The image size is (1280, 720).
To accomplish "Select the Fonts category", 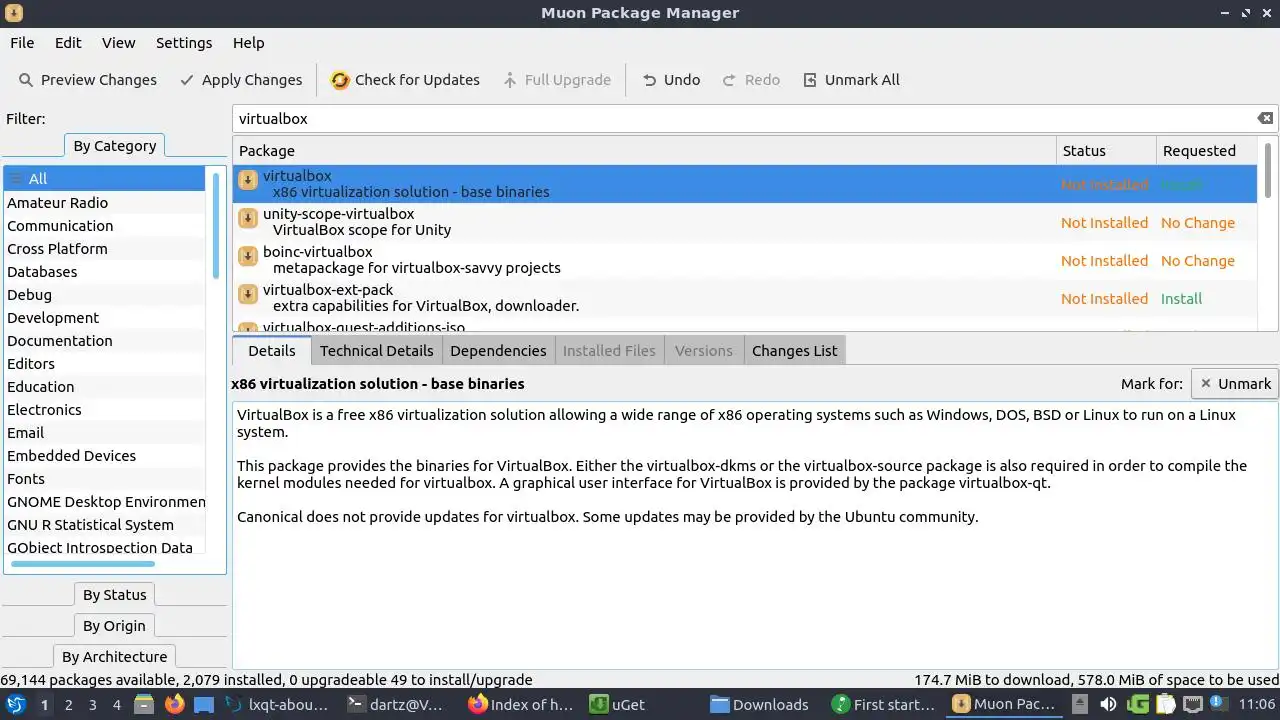I will pos(104,479).
